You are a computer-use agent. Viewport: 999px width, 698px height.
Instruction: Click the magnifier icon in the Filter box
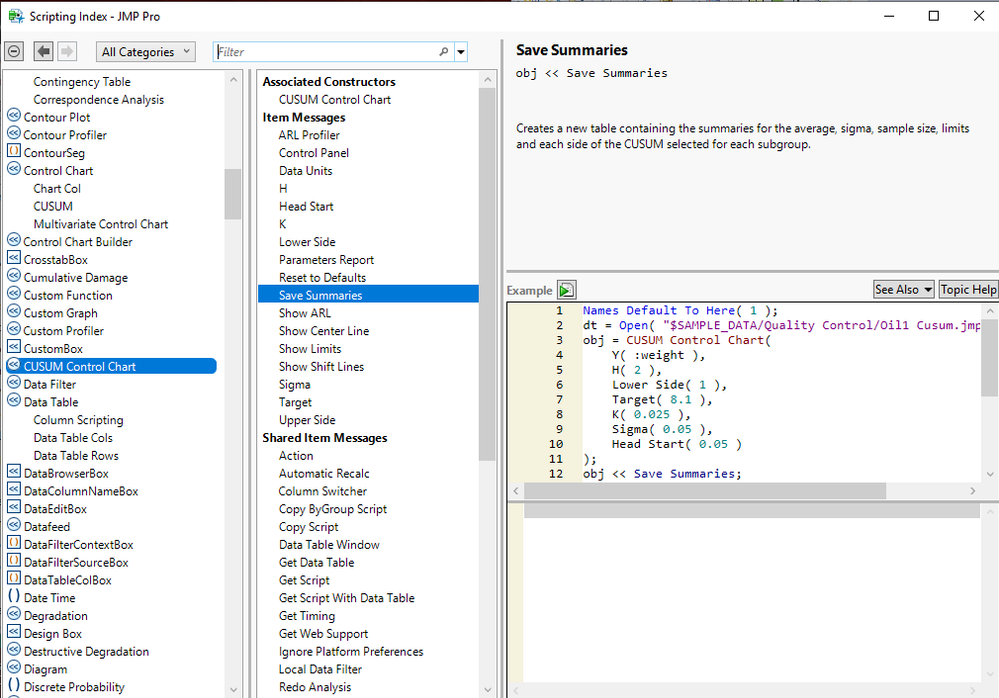pos(443,52)
